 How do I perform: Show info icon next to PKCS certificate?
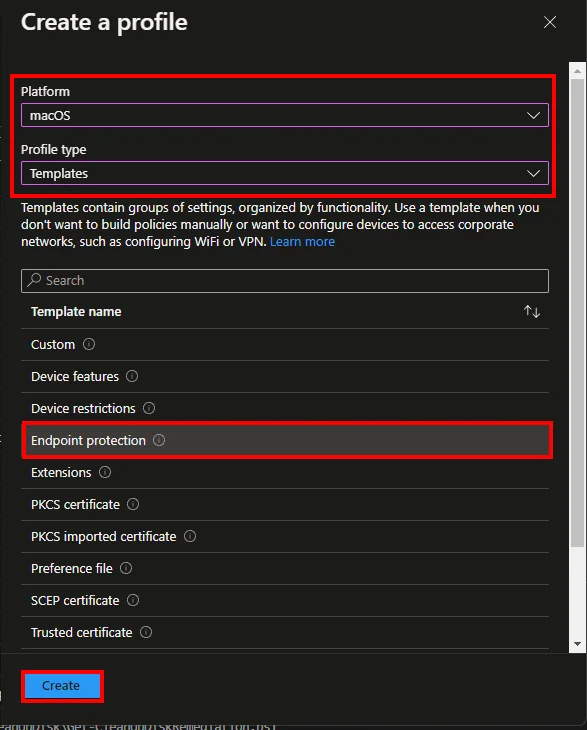point(133,504)
